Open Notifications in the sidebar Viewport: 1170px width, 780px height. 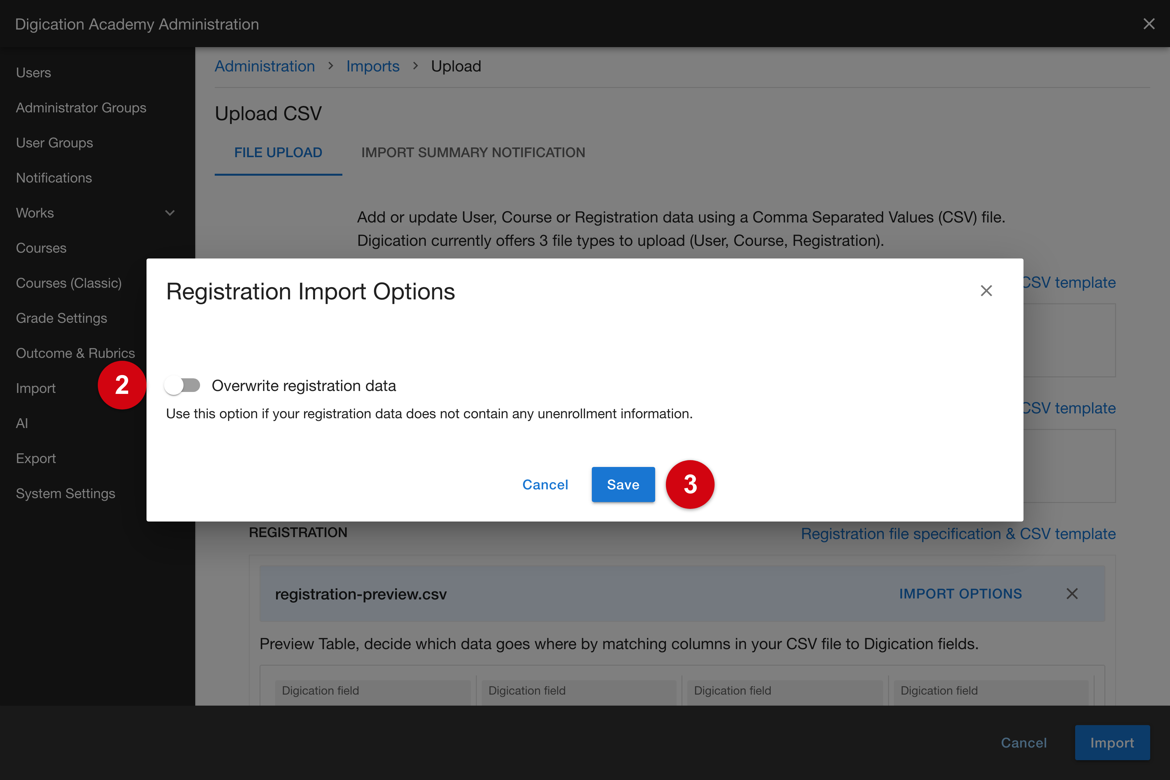click(54, 178)
